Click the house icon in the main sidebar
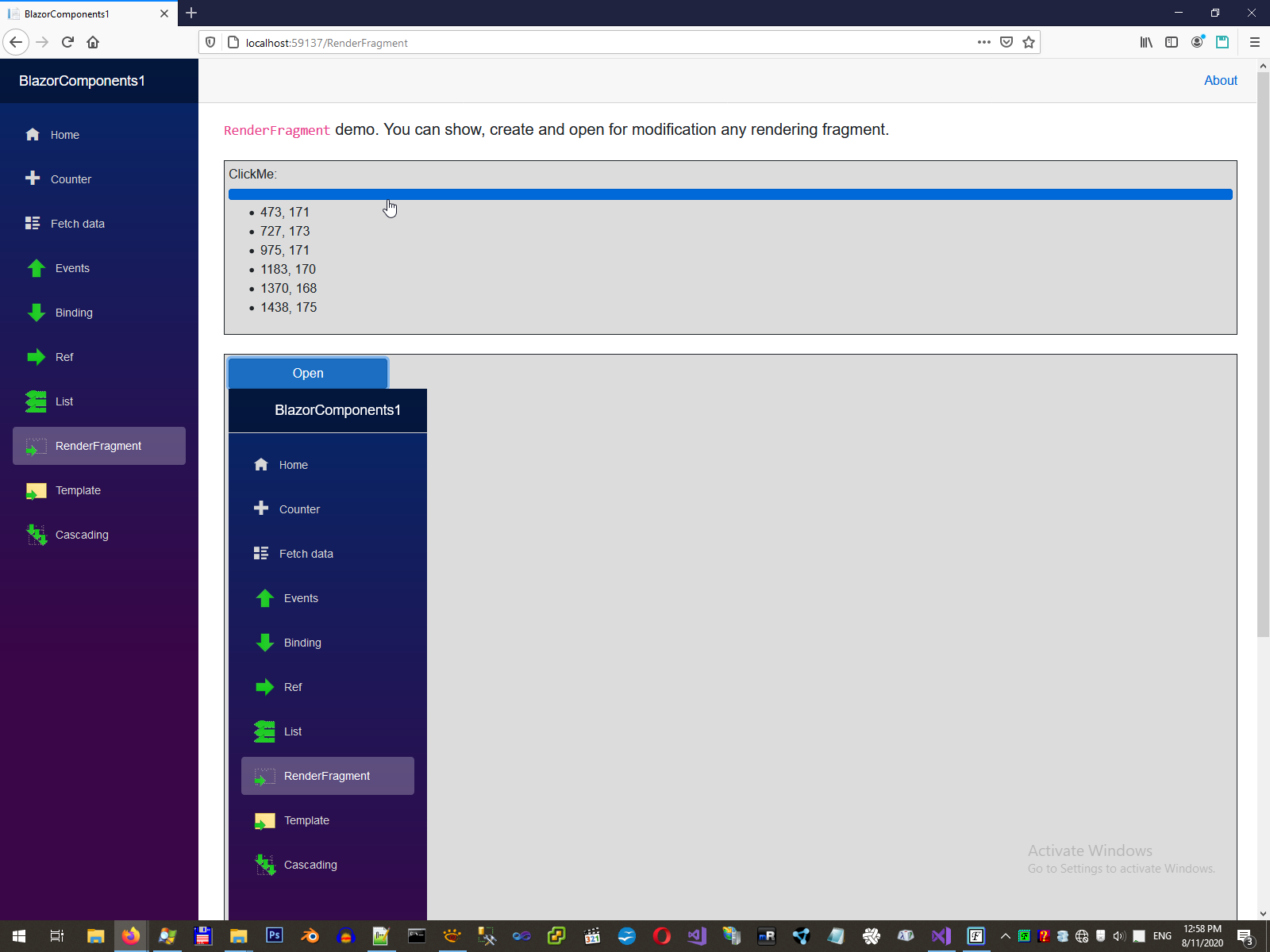This screenshot has height=952, width=1270. 33,135
